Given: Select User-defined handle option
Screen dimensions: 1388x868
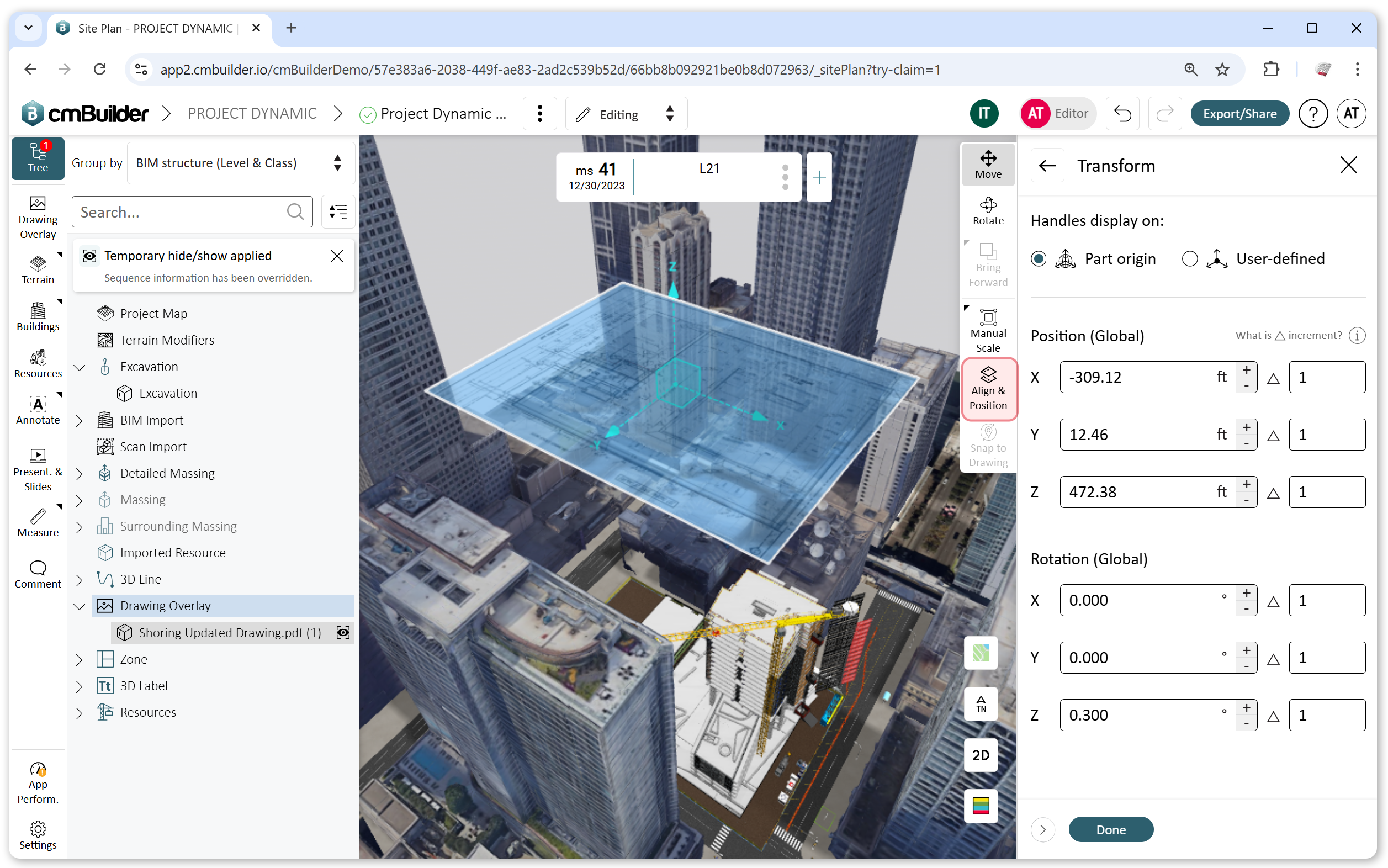Looking at the screenshot, I should 1189,258.
